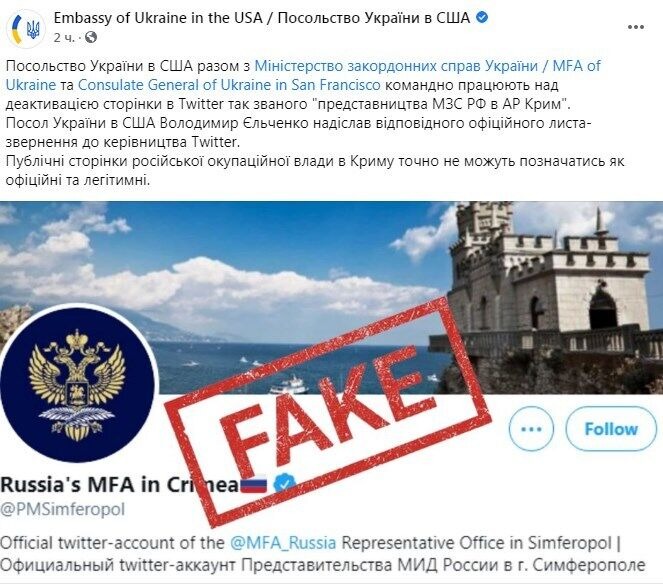
Task: Click the Russian flag emoji next to name
Action: (x=254, y=485)
